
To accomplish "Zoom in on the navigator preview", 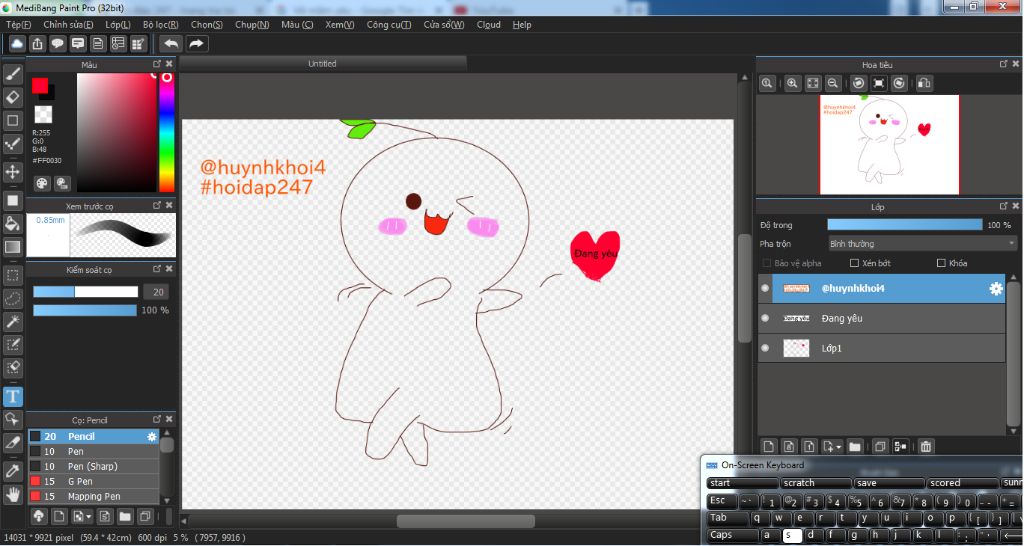I will point(792,83).
